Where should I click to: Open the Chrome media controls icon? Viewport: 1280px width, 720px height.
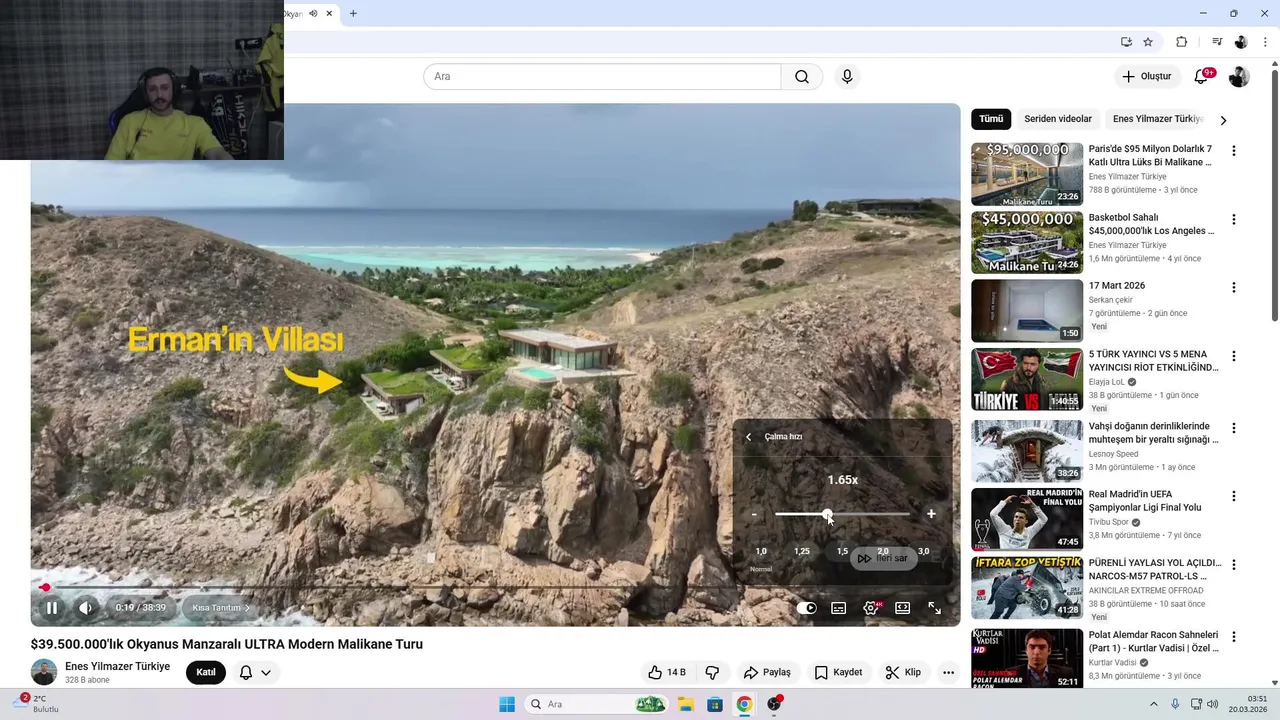tap(1217, 42)
